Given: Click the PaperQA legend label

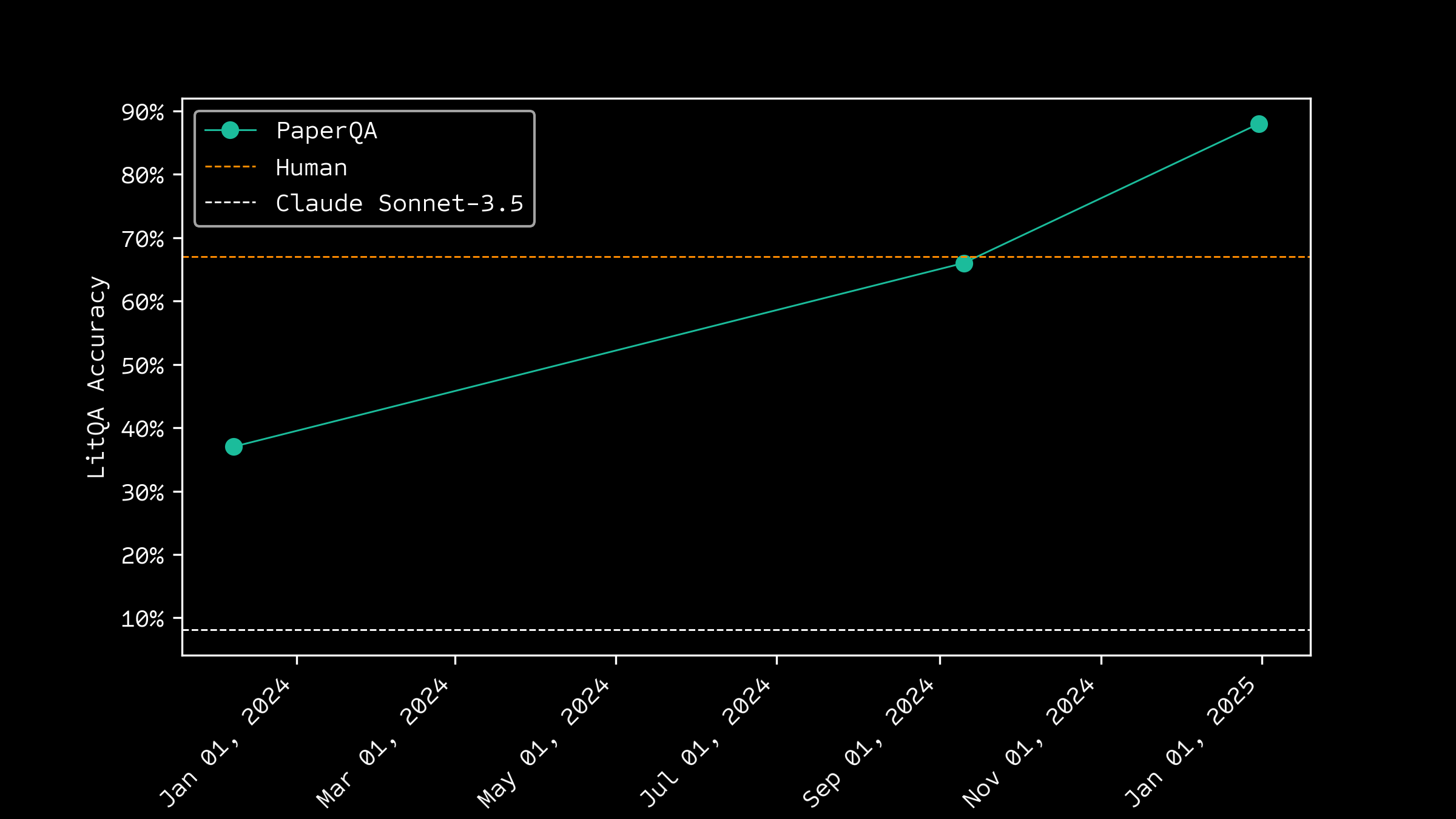Looking at the screenshot, I should 326,131.
